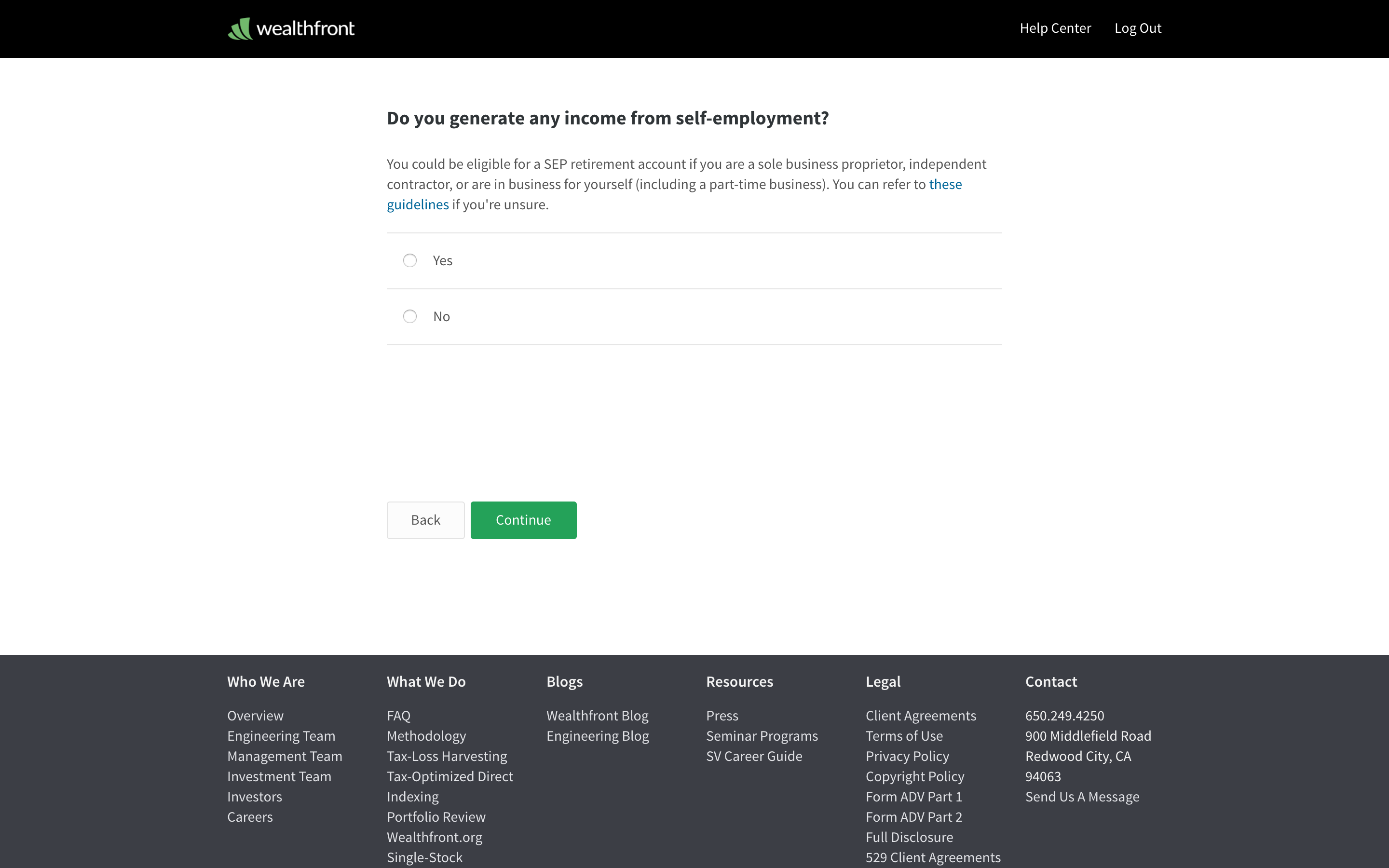Open Form ADV Part 2

(x=914, y=817)
